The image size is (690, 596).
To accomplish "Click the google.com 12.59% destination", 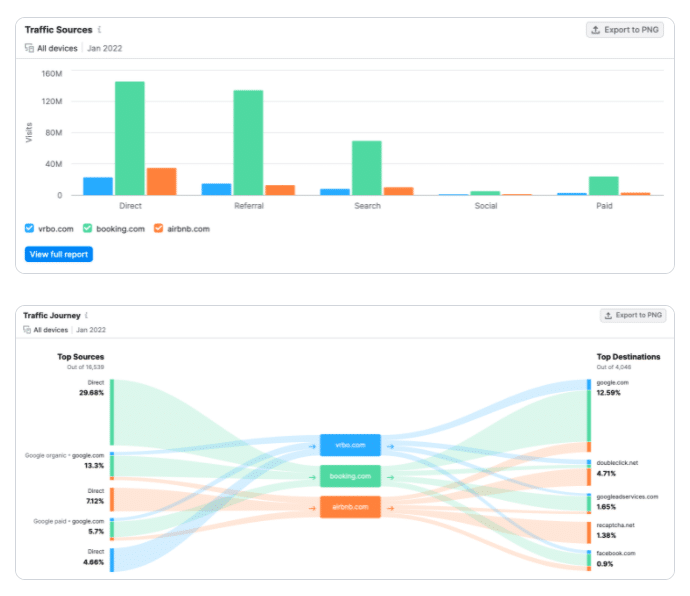I will click(x=613, y=388).
